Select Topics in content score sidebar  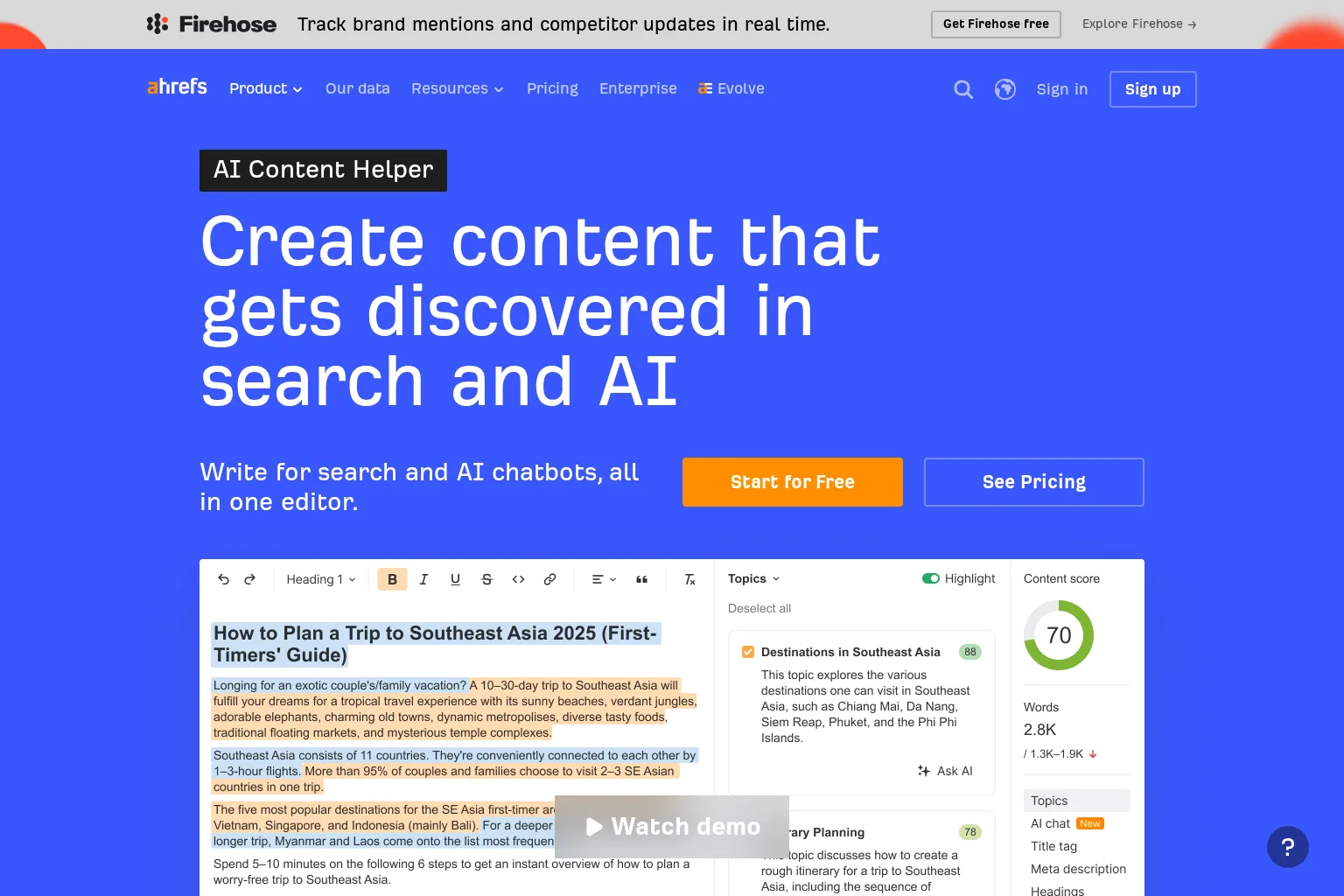coord(1077,801)
